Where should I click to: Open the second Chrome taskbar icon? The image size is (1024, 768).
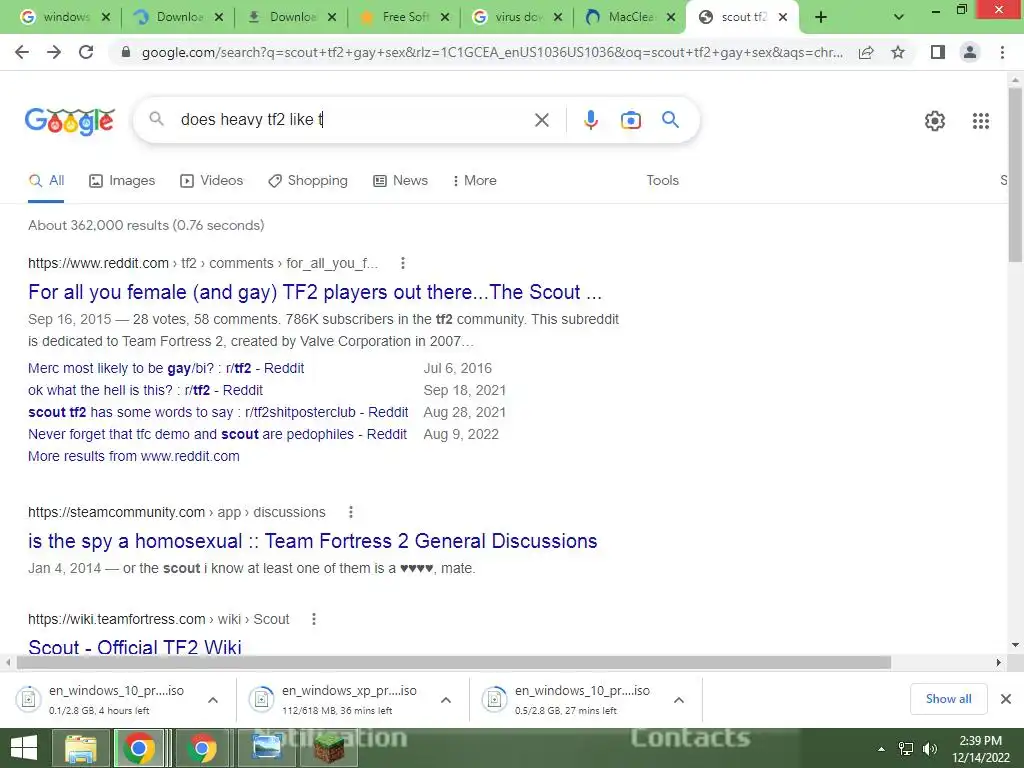pos(202,748)
